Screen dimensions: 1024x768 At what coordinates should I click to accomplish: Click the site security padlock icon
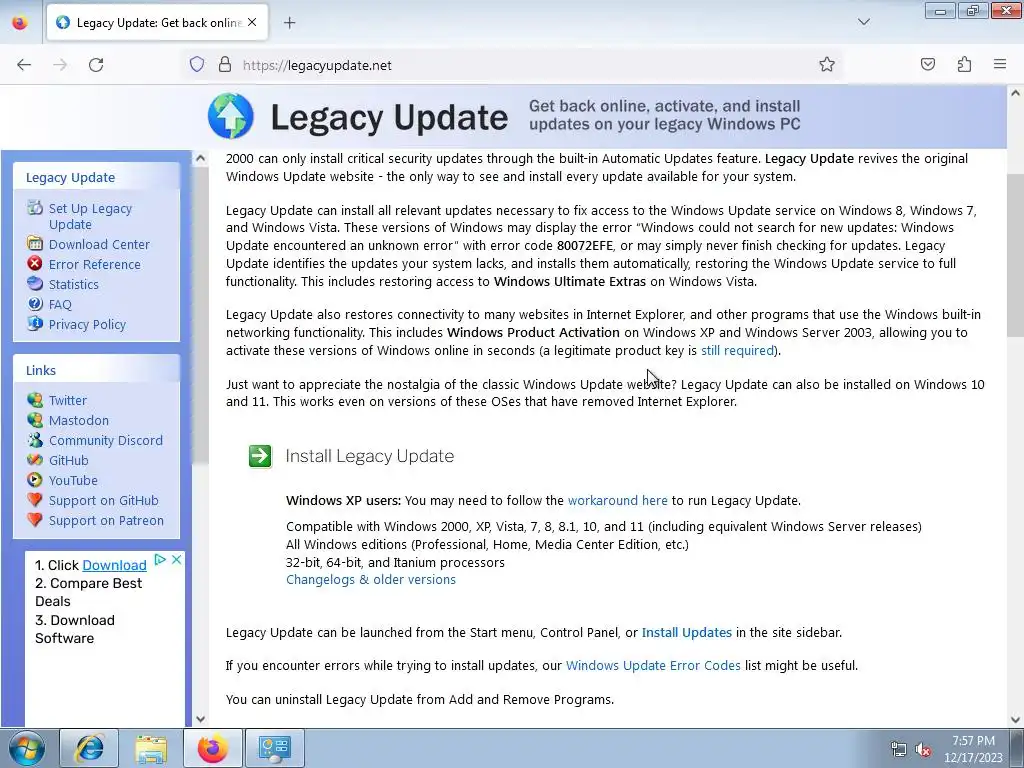[225, 64]
